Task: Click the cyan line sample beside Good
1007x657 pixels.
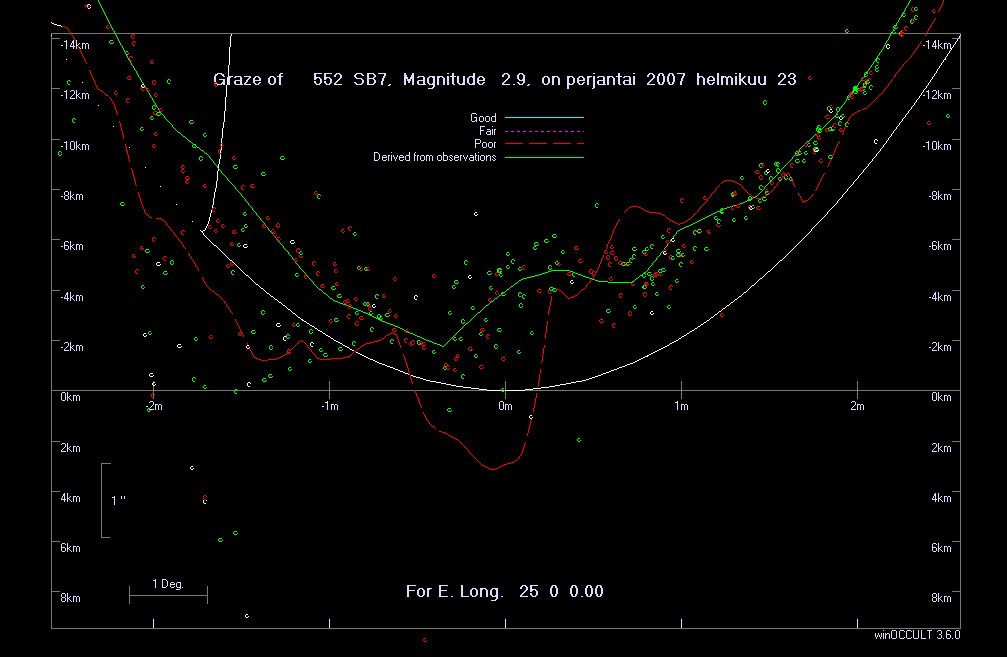Action: [x=544, y=118]
